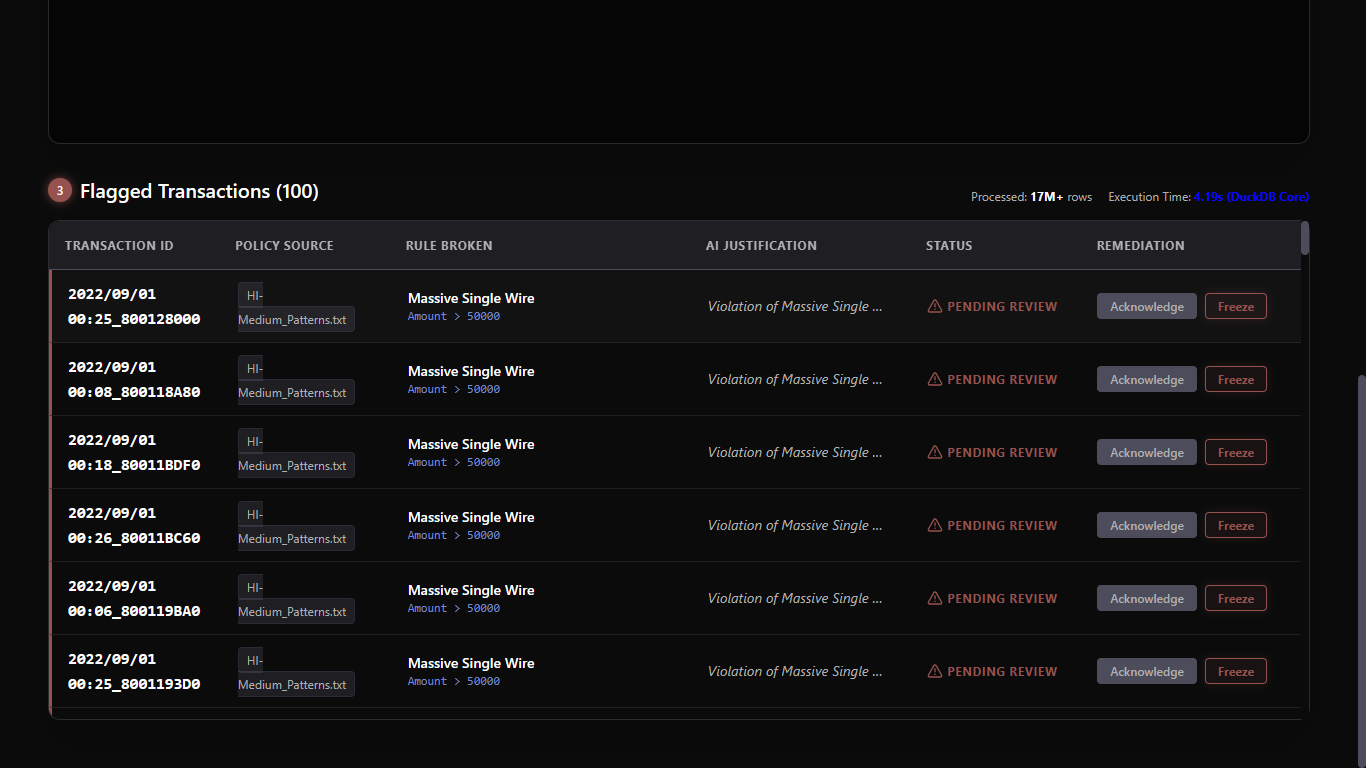
Task: Click the pending review warning triangle for 00:08_800118A80
Action: click(x=935, y=379)
